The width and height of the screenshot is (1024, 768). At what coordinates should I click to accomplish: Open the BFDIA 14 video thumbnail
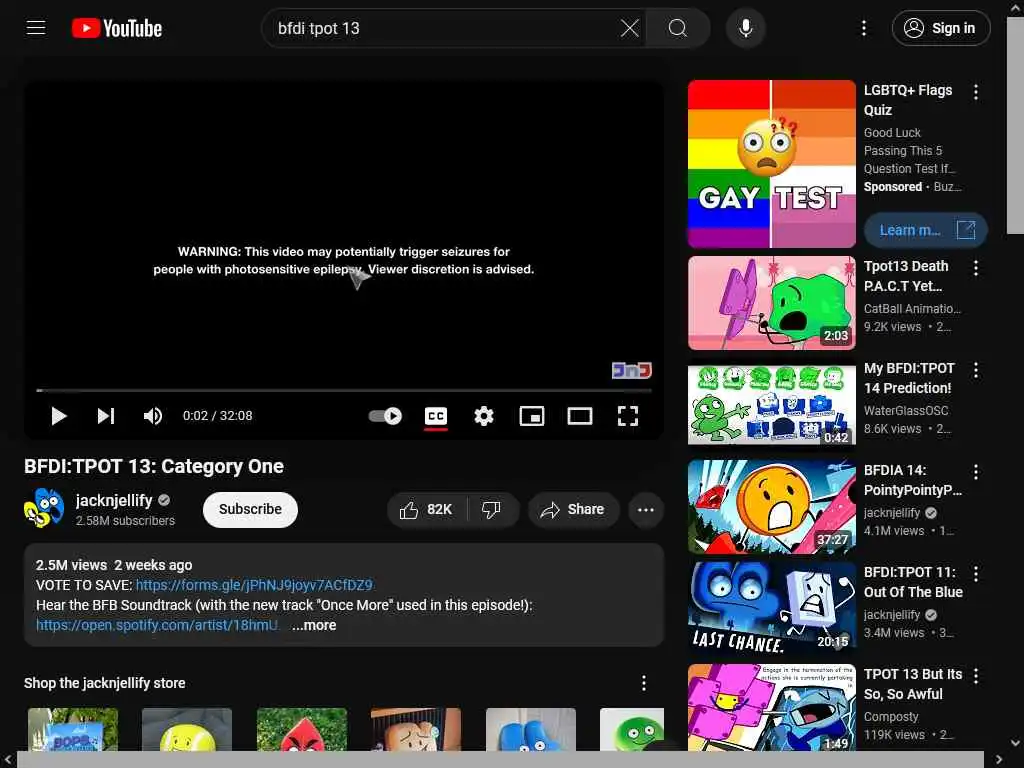coord(771,507)
